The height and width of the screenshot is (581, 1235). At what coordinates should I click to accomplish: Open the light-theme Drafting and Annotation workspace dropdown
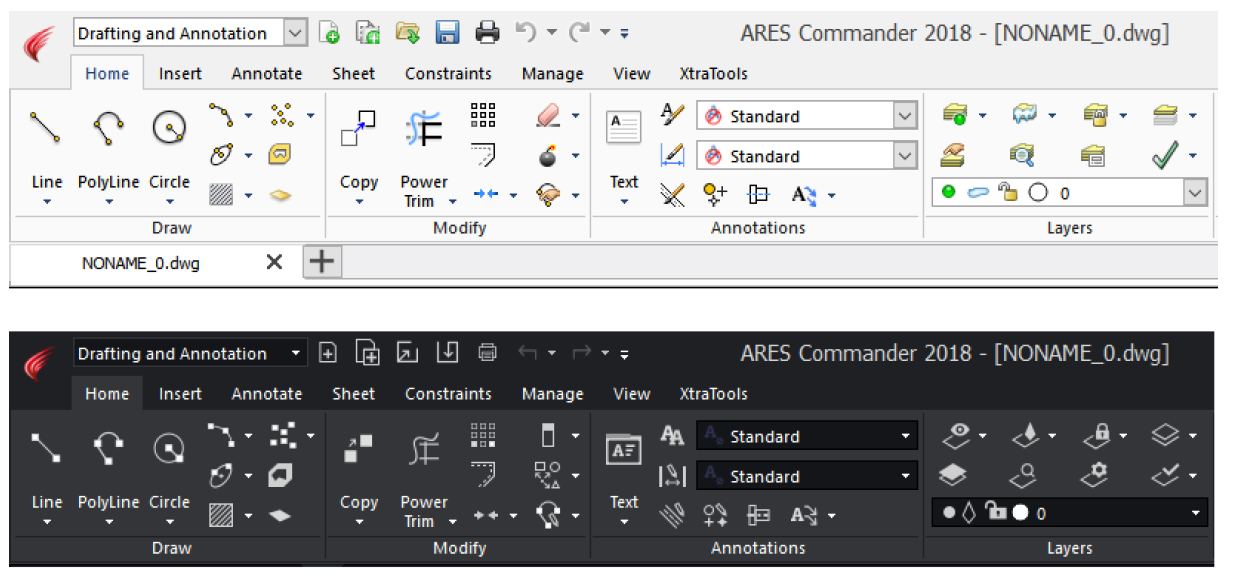(295, 33)
